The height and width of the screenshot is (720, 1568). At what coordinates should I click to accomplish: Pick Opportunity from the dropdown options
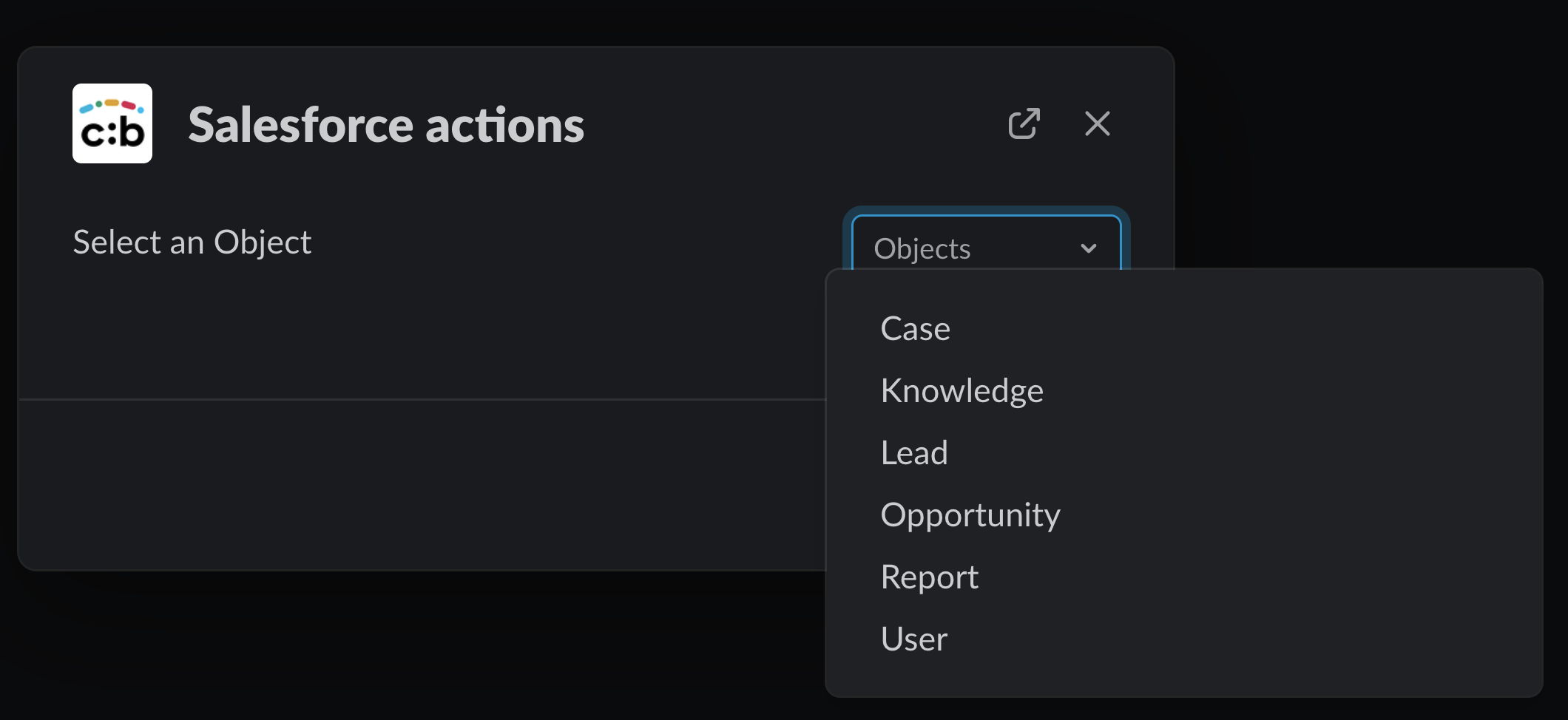970,515
